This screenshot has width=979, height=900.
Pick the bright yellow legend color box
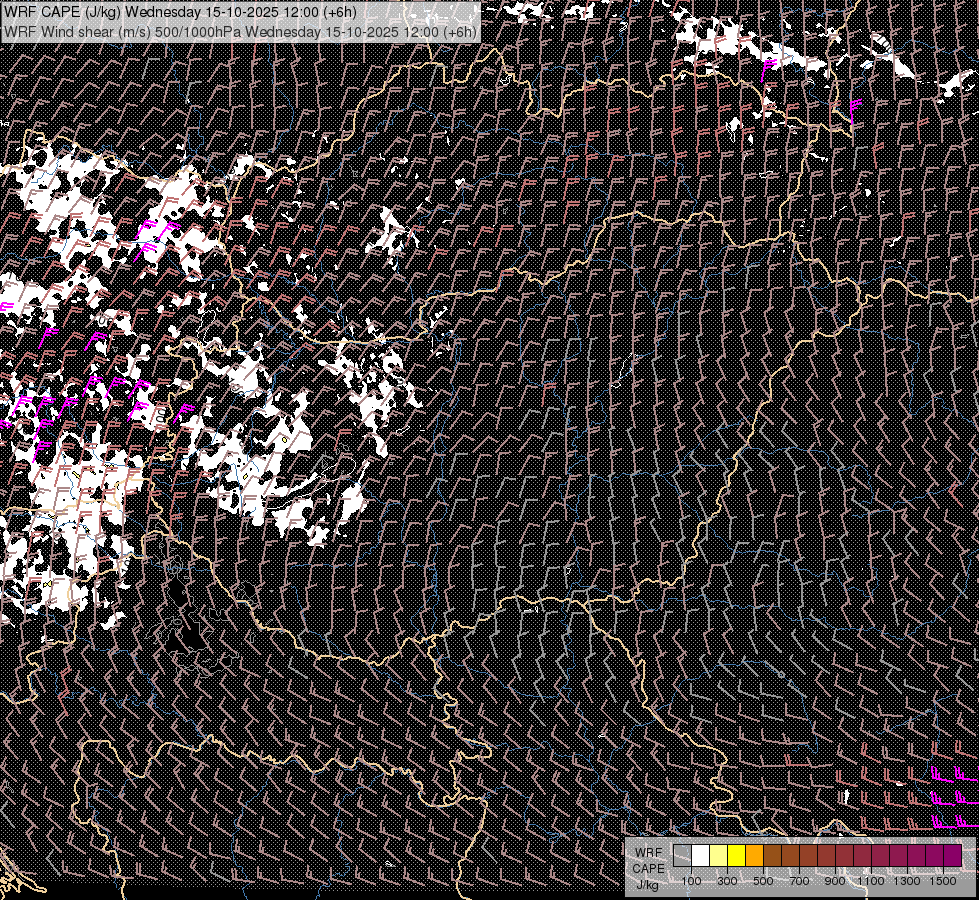(x=736, y=856)
